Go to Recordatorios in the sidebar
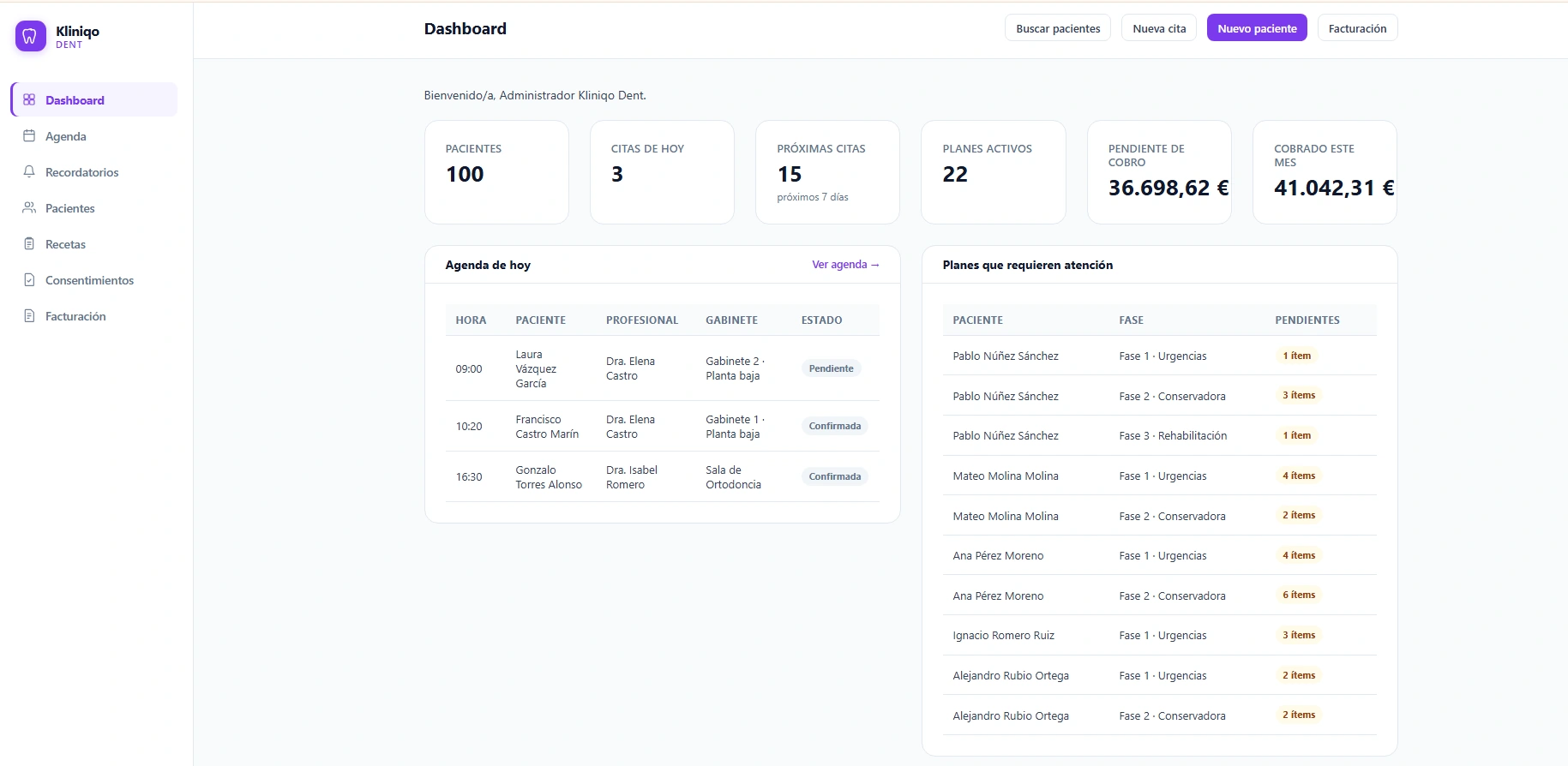Image resolution: width=1568 pixels, height=766 pixels. [94, 172]
